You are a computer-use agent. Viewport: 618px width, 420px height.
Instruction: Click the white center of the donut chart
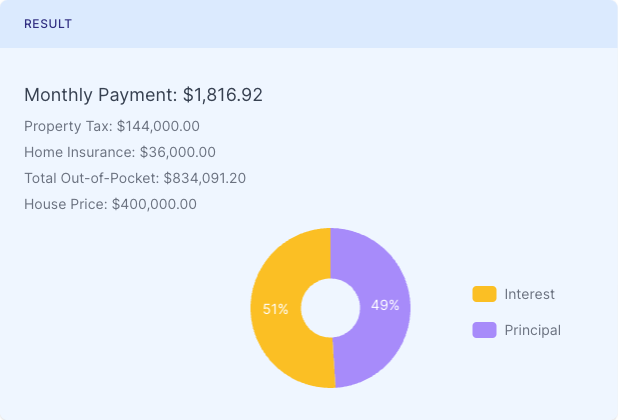pos(330,308)
